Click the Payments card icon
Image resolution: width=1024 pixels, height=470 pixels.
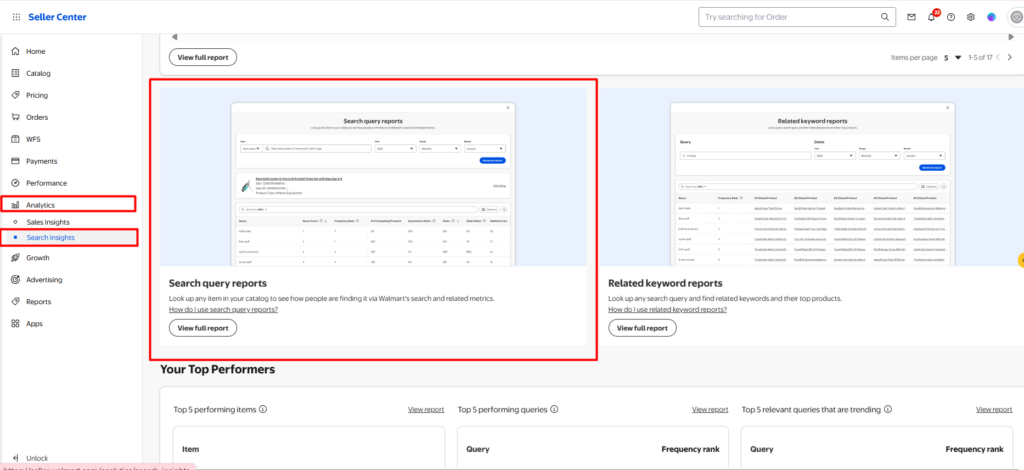coord(15,161)
